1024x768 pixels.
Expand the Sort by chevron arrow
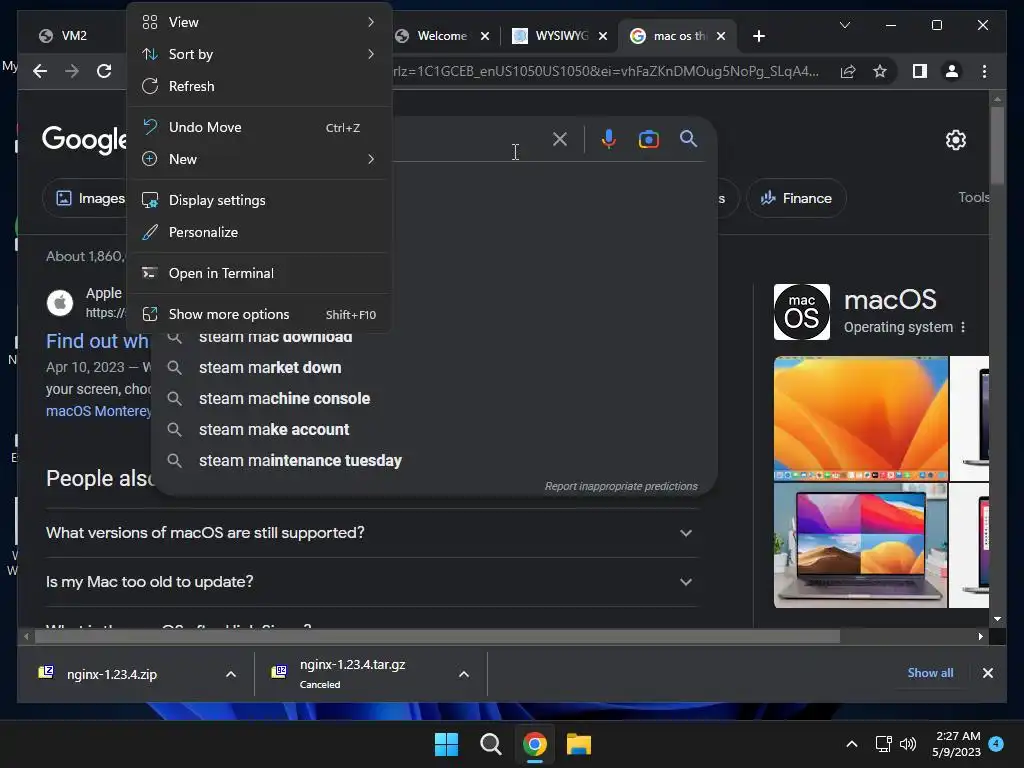(x=371, y=54)
